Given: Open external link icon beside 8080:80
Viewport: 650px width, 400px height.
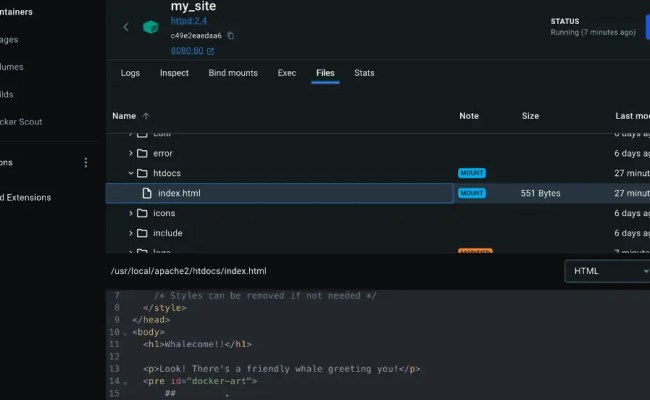Looking at the screenshot, I should [x=211, y=51].
